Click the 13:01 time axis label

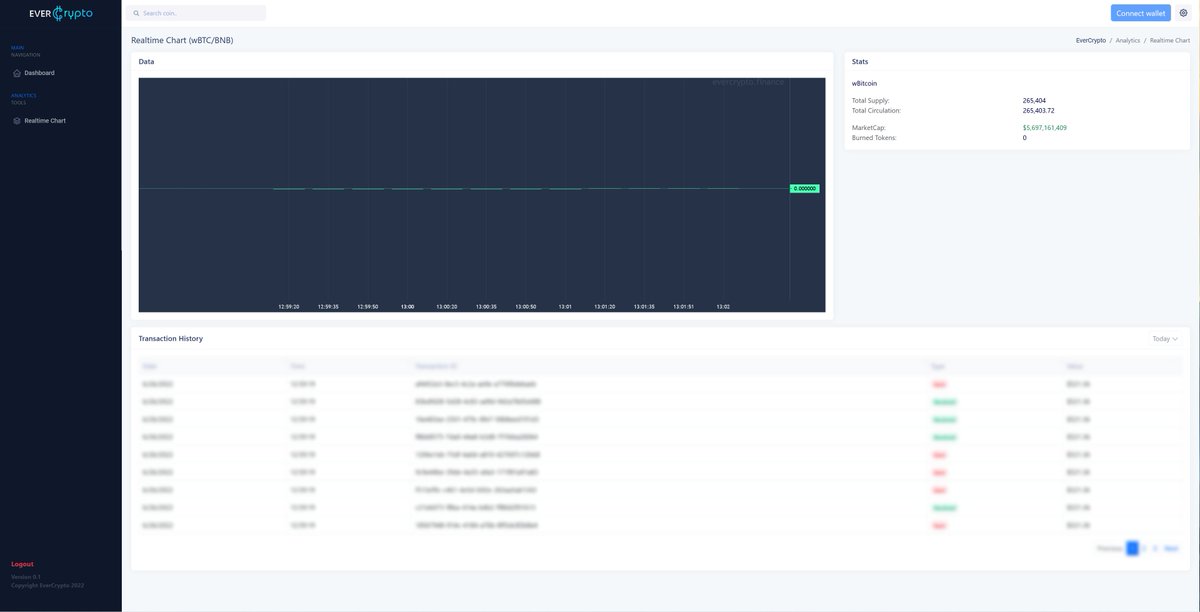pos(565,307)
